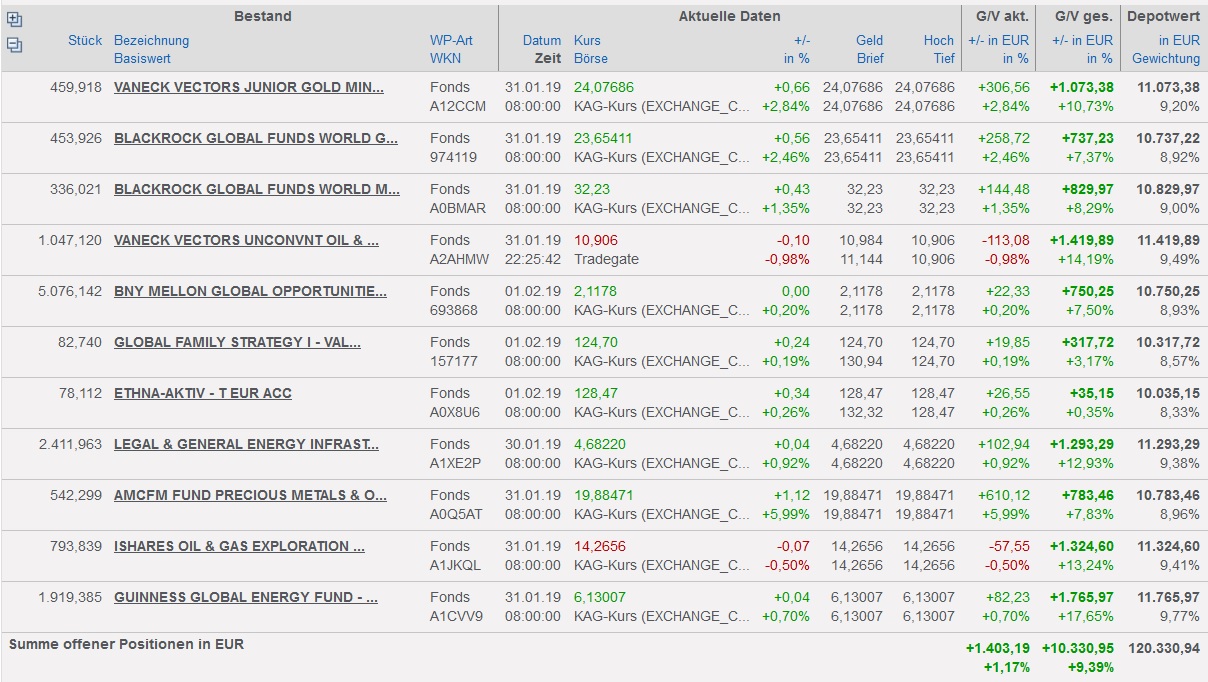Select WKN A1XE2P cell
1208x682 pixels.
(457, 463)
